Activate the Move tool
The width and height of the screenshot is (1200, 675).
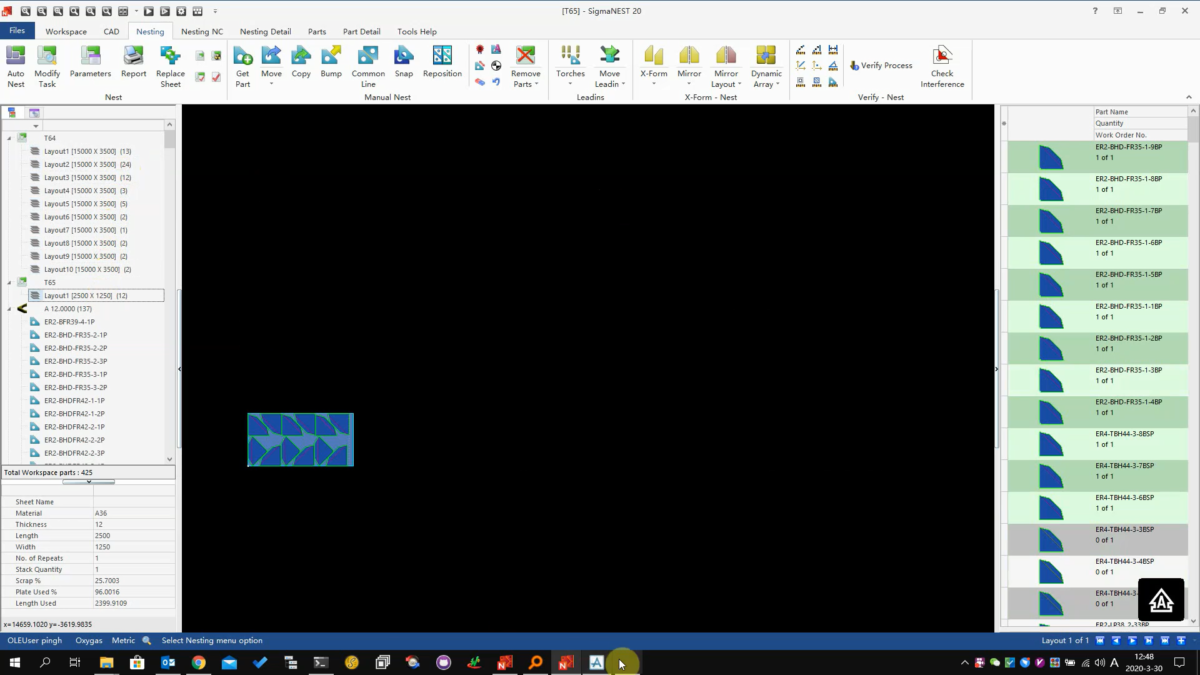pyautogui.click(x=271, y=60)
